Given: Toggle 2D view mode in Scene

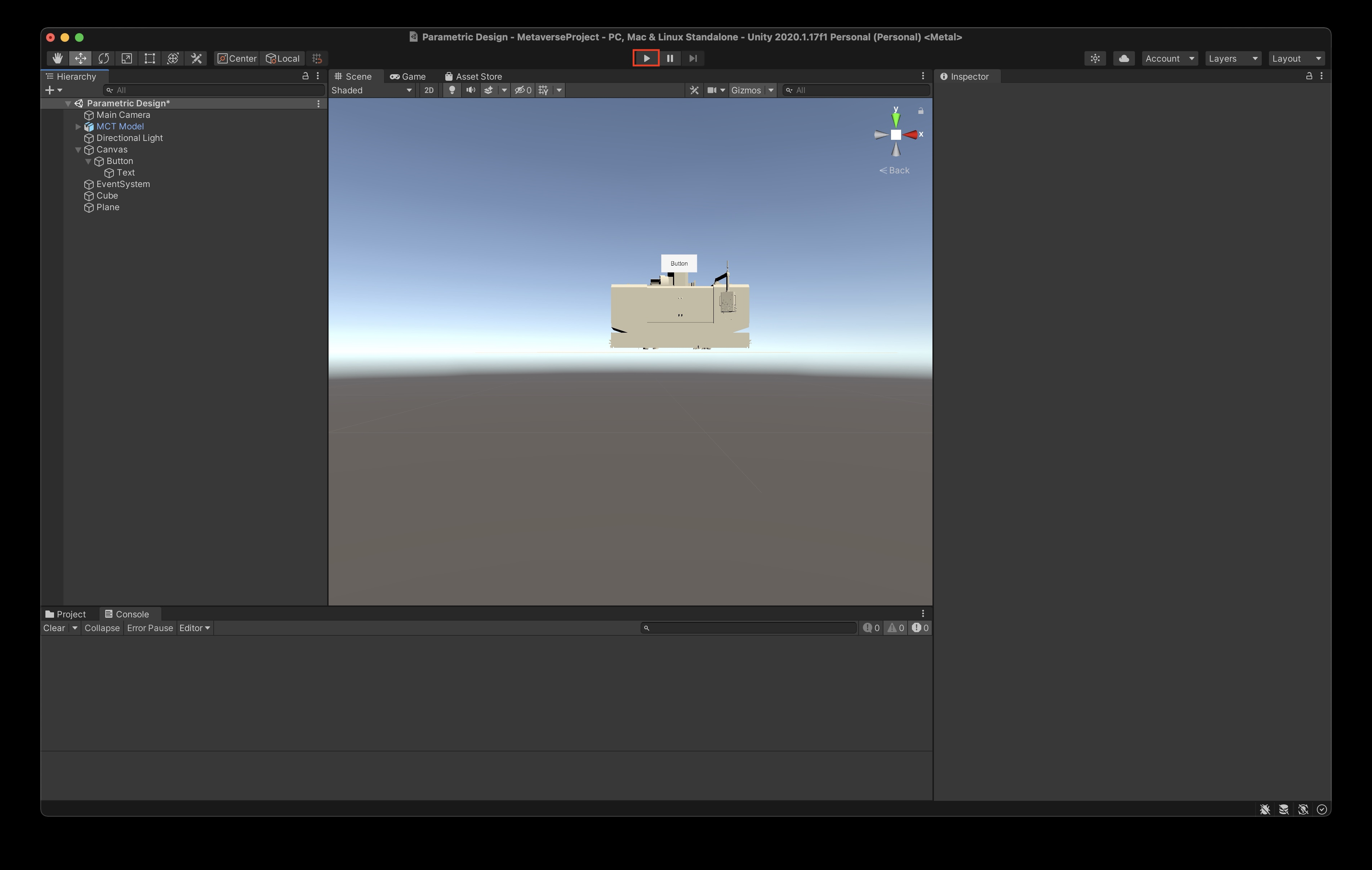Looking at the screenshot, I should click(428, 90).
